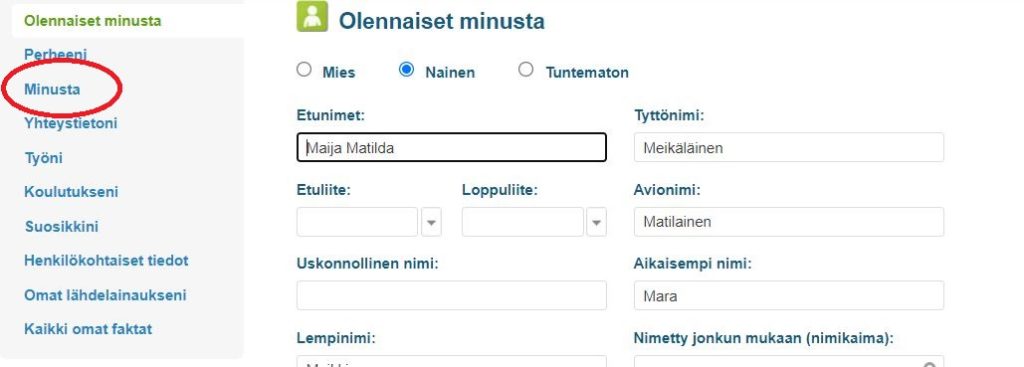
Task: Click inside the Etuliite combo box field
Action: (357, 222)
